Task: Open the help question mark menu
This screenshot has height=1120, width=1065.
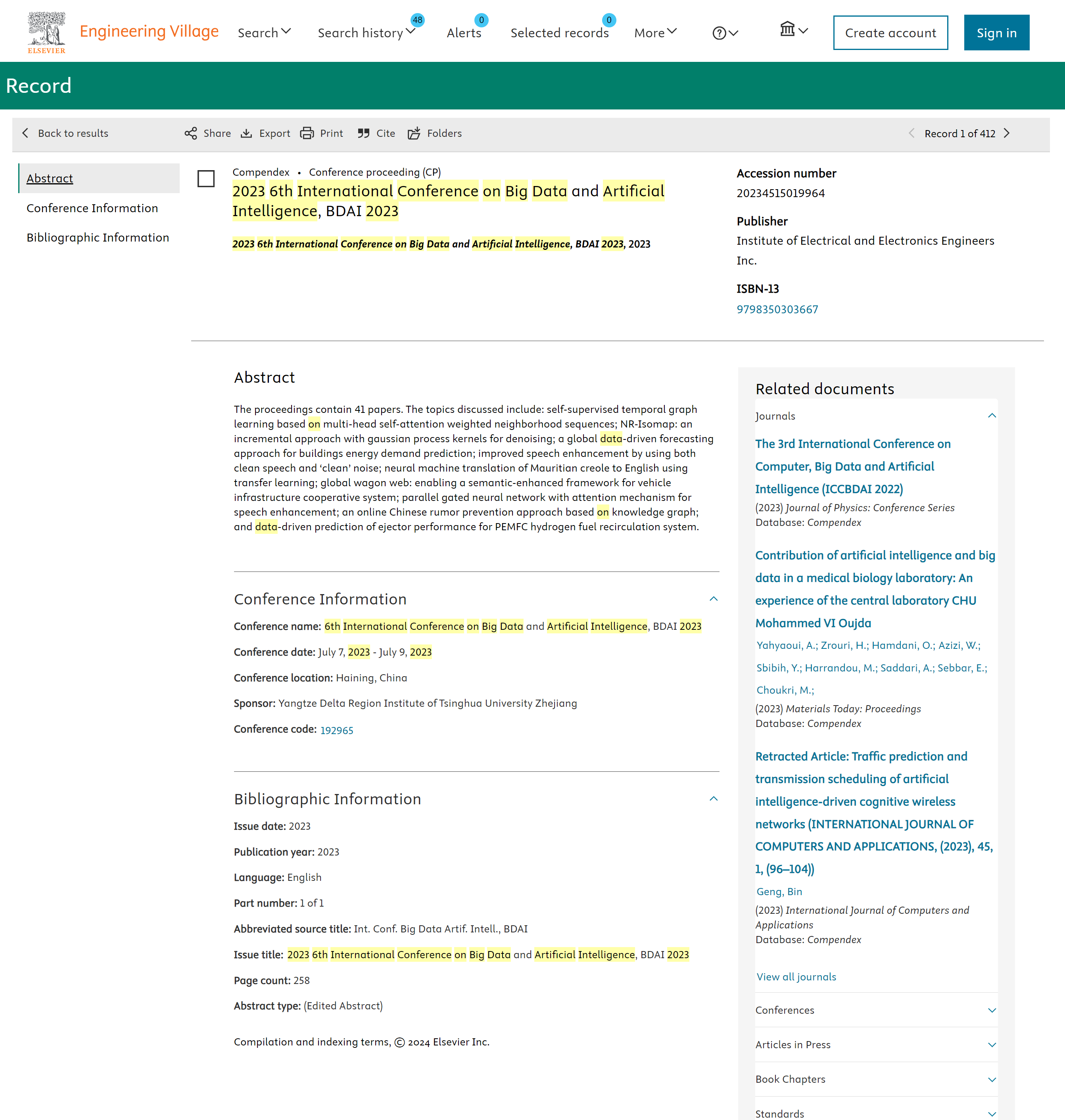Action: coord(725,33)
